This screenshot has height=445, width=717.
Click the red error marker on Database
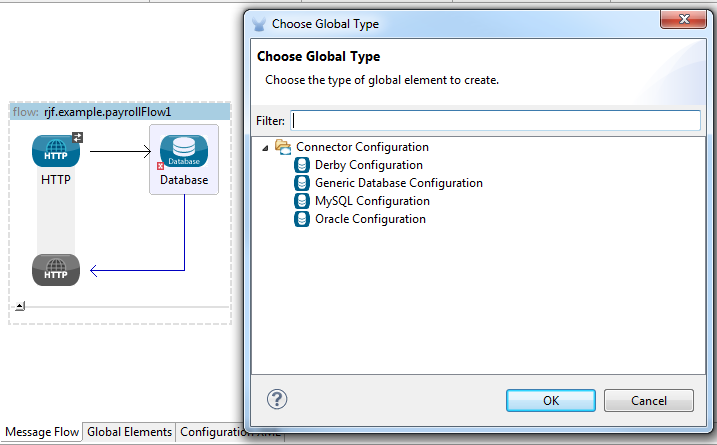click(160, 166)
